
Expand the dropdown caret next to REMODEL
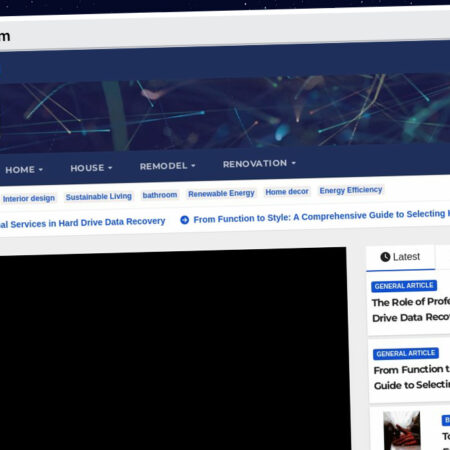click(x=193, y=165)
